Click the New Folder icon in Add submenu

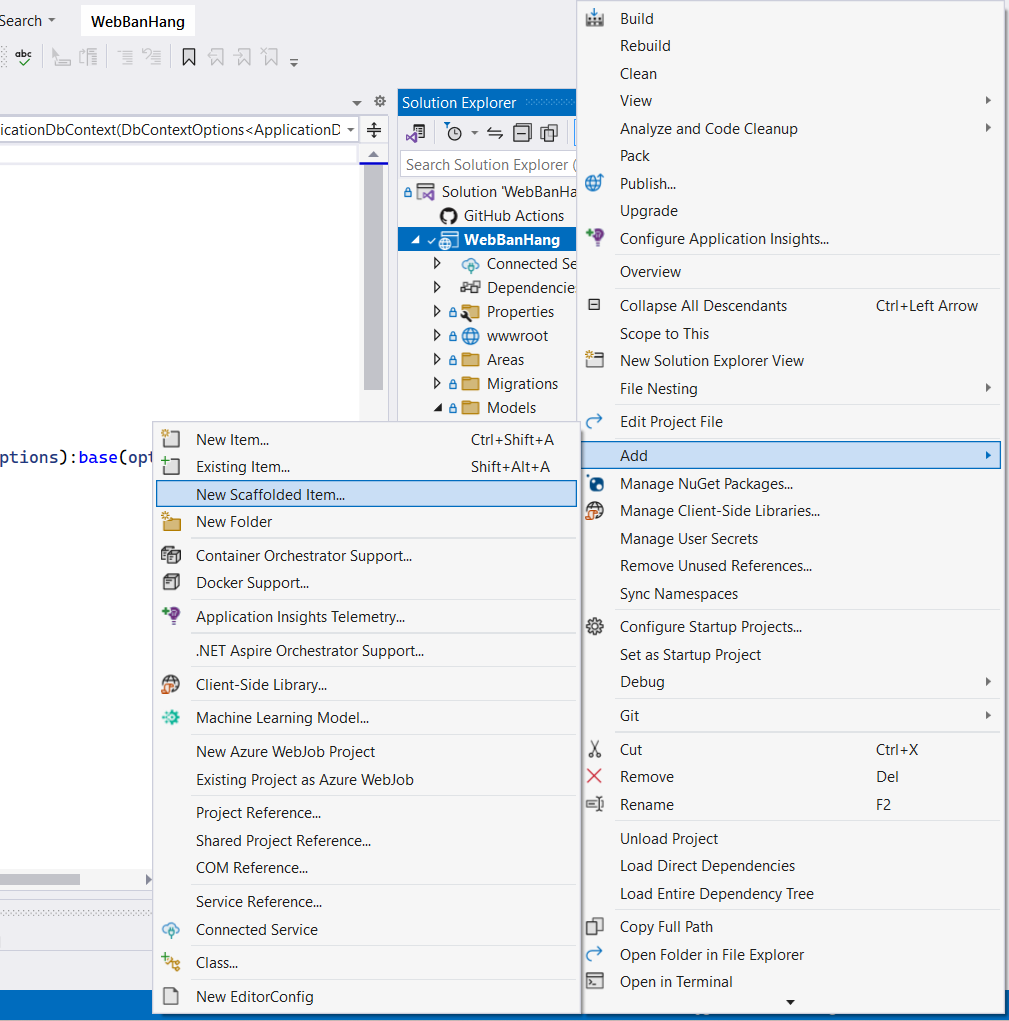[x=171, y=521]
